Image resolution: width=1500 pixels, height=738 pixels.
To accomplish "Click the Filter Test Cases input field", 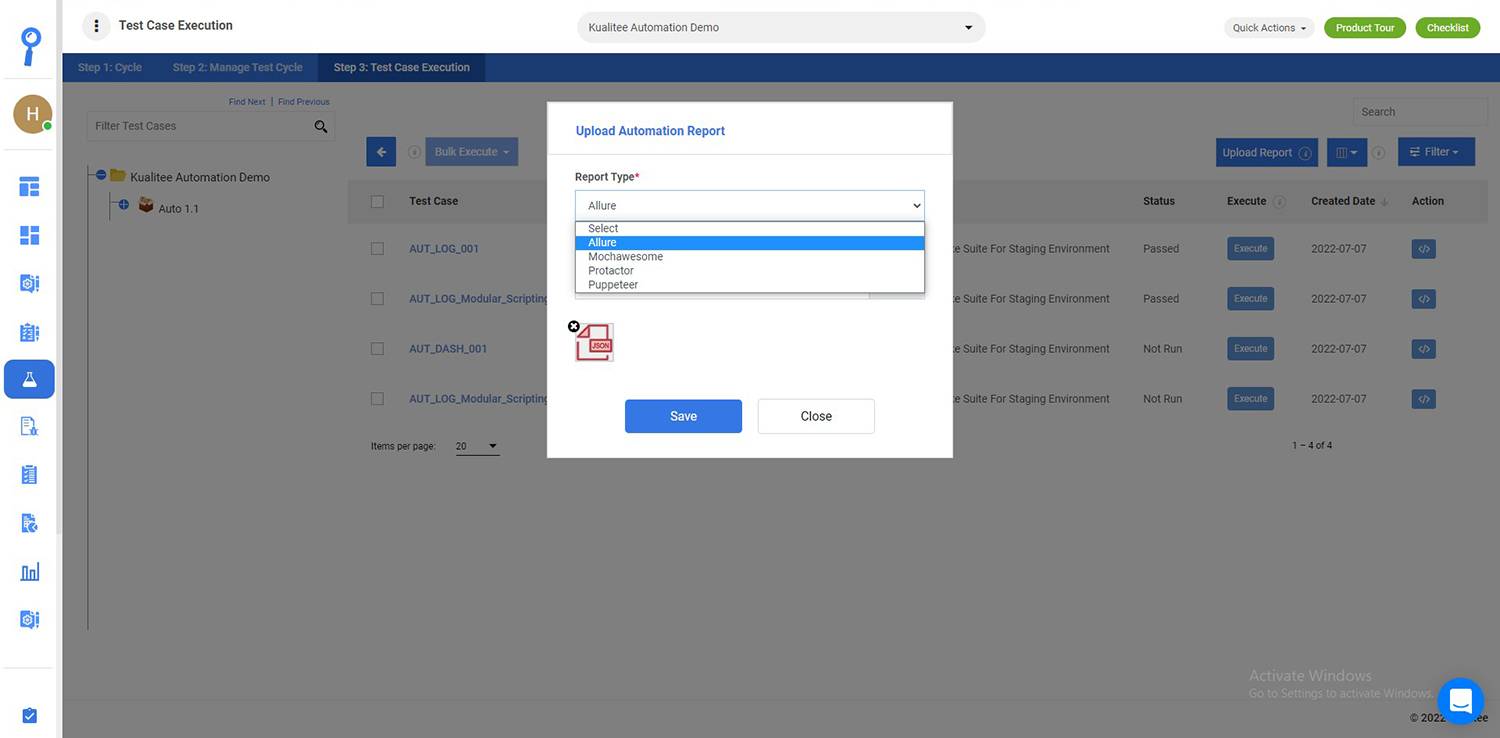I will (200, 126).
